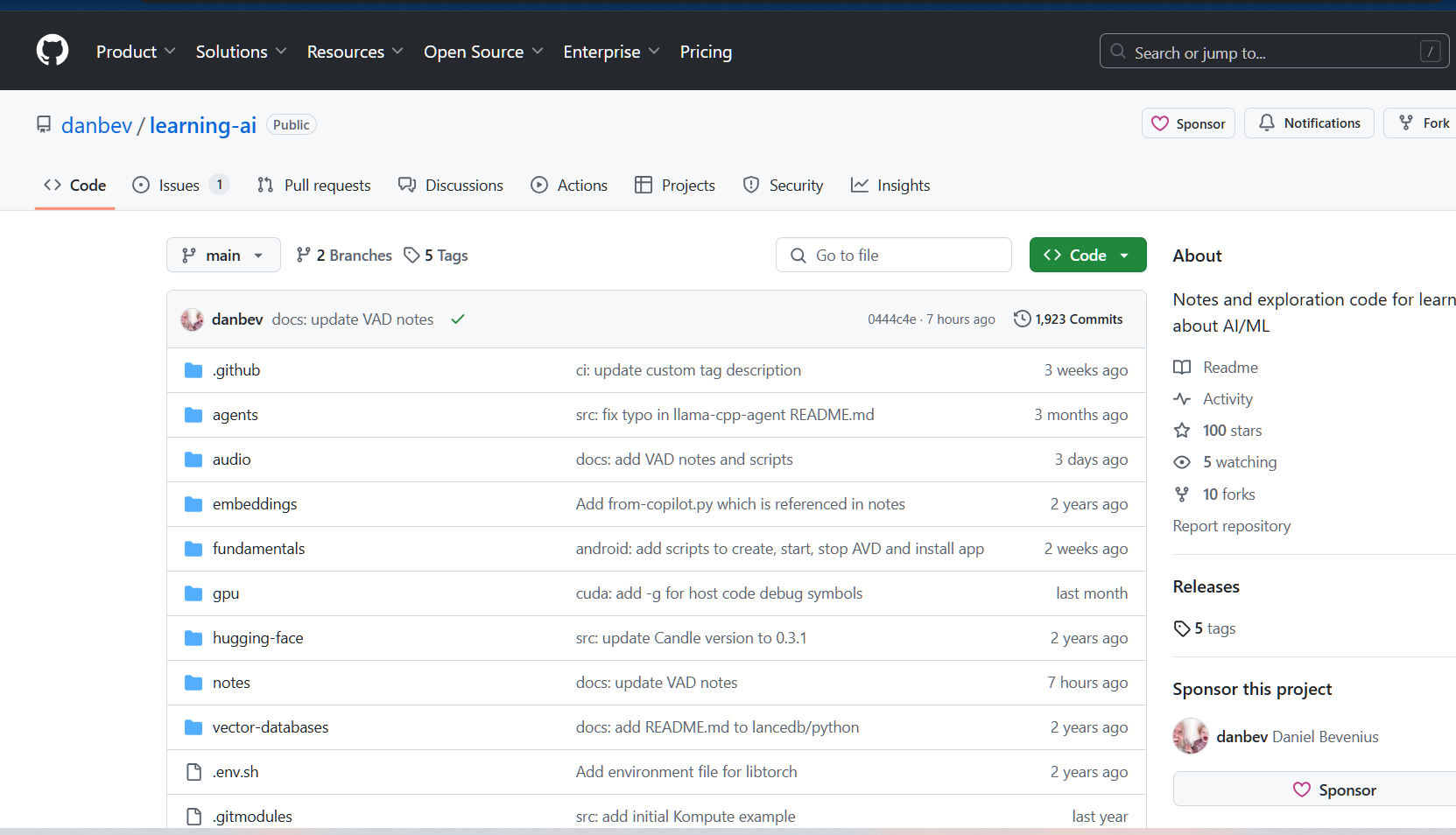1456x835 pixels.
Task: Select the Code tab
Action: point(74,185)
